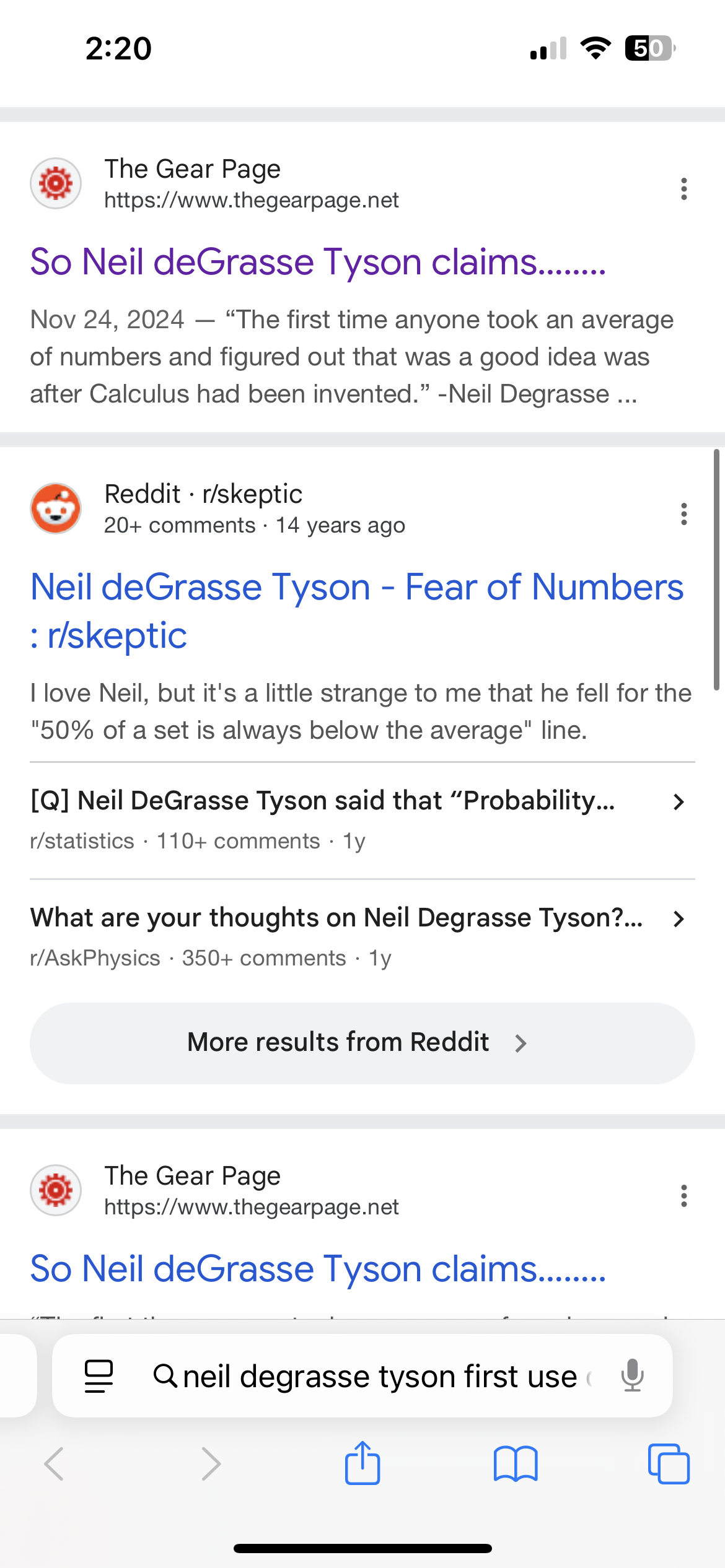Image resolution: width=725 pixels, height=1568 pixels.
Task: Tap the Safari share icon
Action: click(362, 1463)
